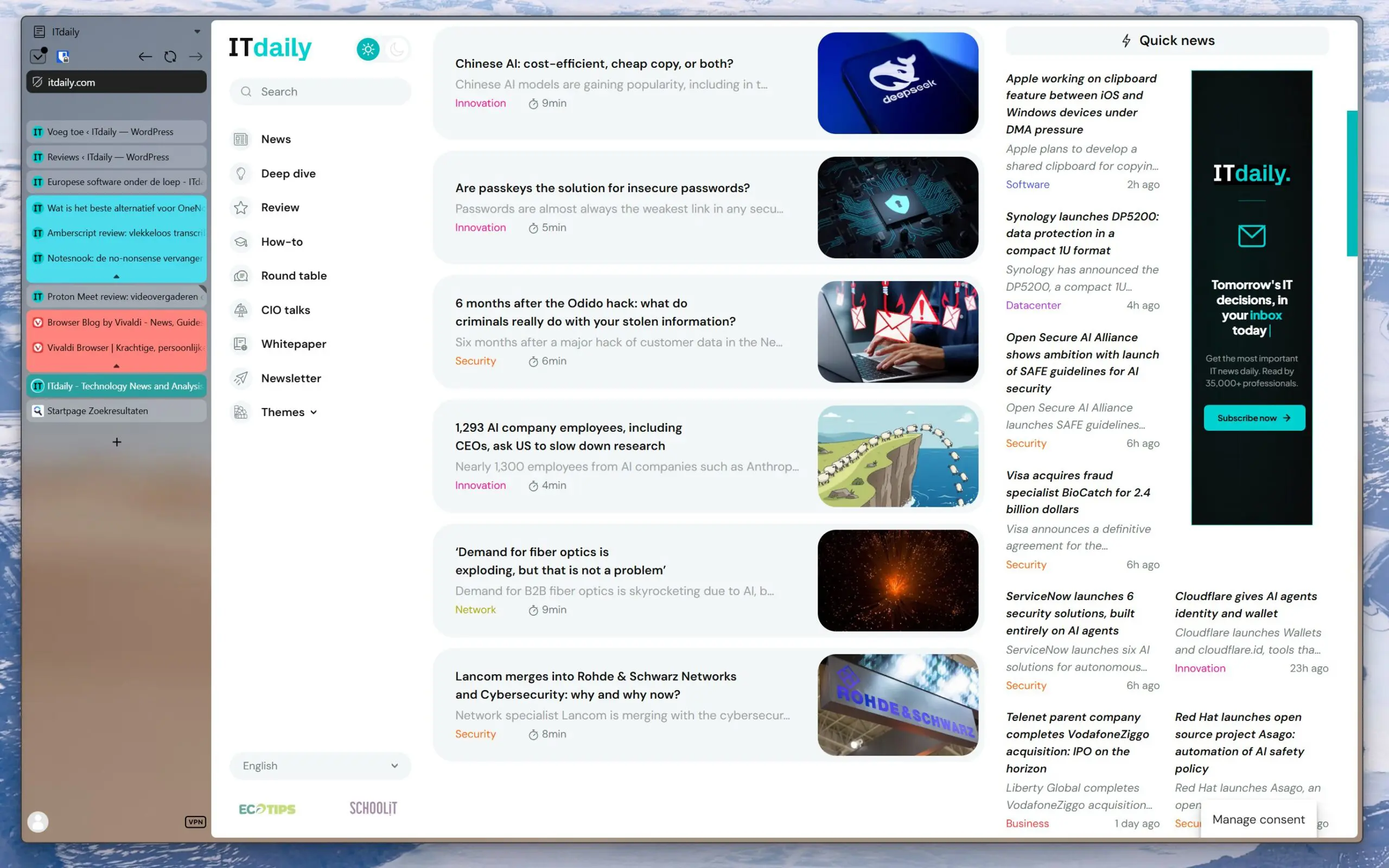The width and height of the screenshot is (1389, 868).
Task: Click the VPN badge in the sidebar
Action: click(195, 821)
